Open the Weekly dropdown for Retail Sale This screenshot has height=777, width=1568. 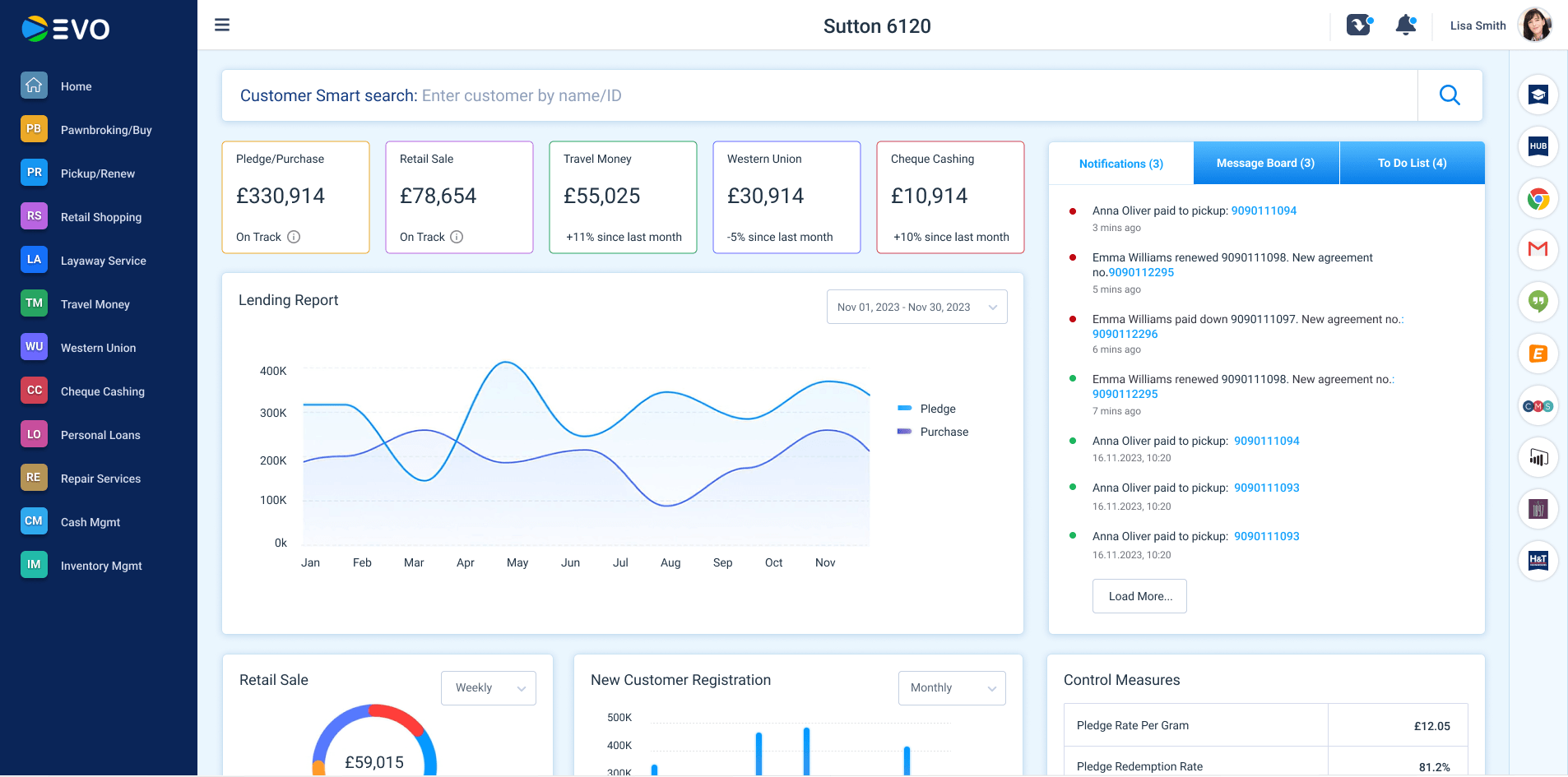(x=489, y=688)
